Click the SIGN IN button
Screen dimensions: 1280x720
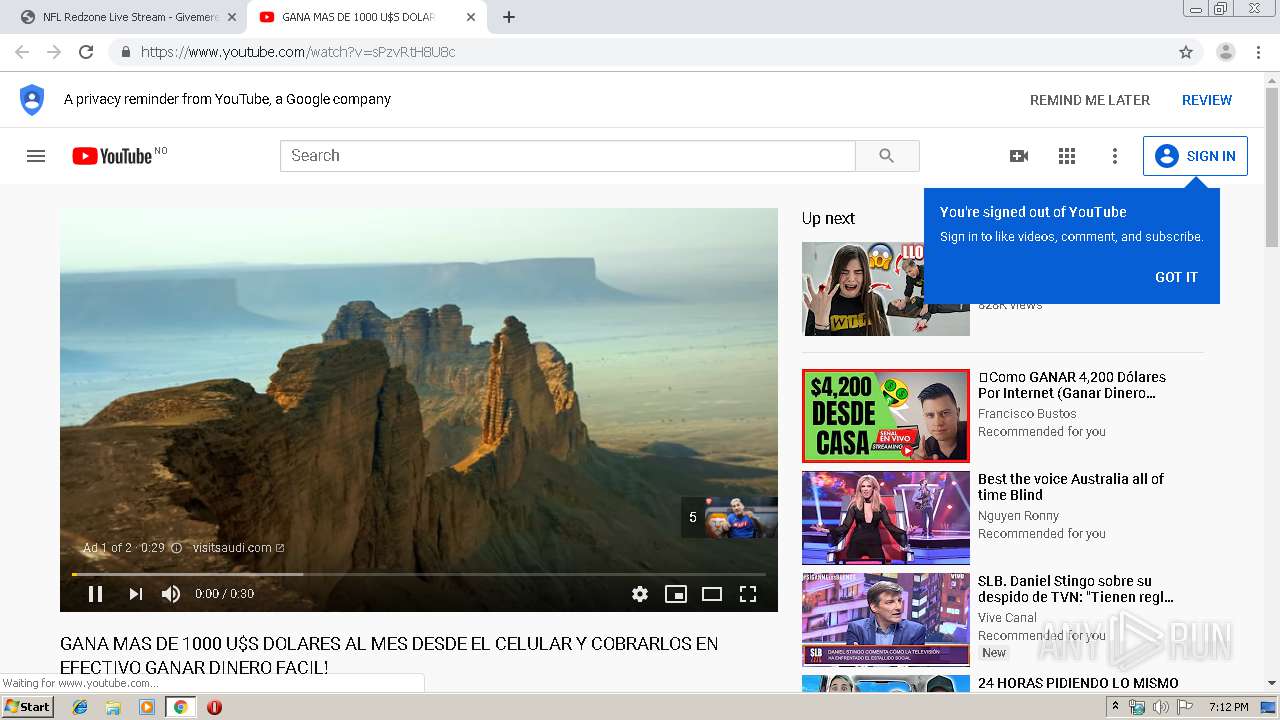pyautogui.click(x=1195, y=156)
